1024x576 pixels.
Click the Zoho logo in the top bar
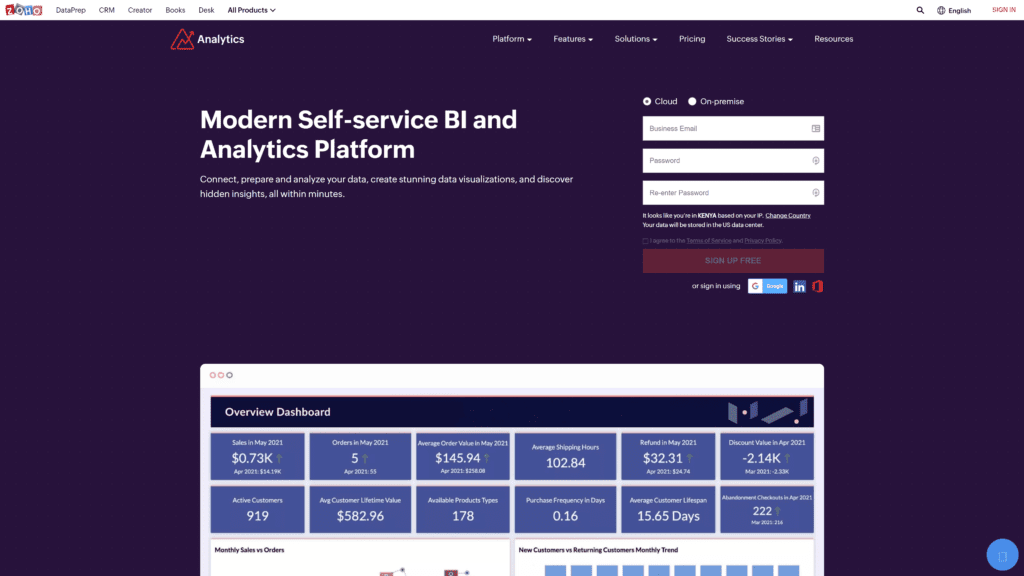(24, 10)
